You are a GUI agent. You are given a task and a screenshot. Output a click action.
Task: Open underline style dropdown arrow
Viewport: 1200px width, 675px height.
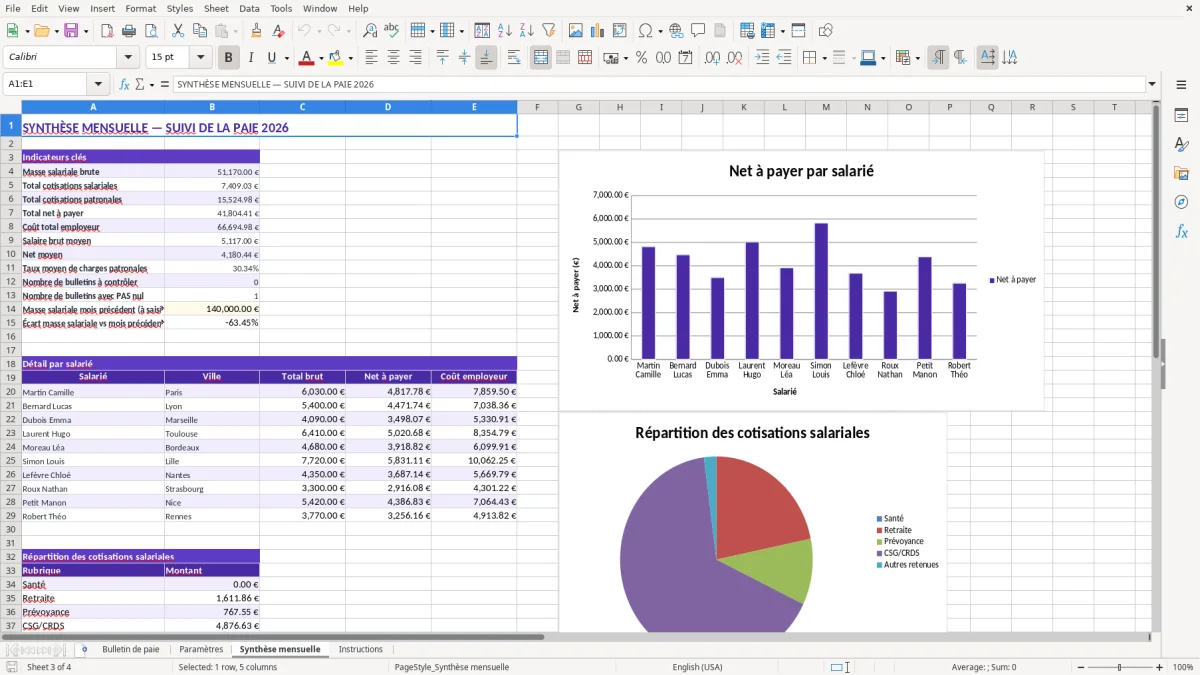tap(286, 58)
